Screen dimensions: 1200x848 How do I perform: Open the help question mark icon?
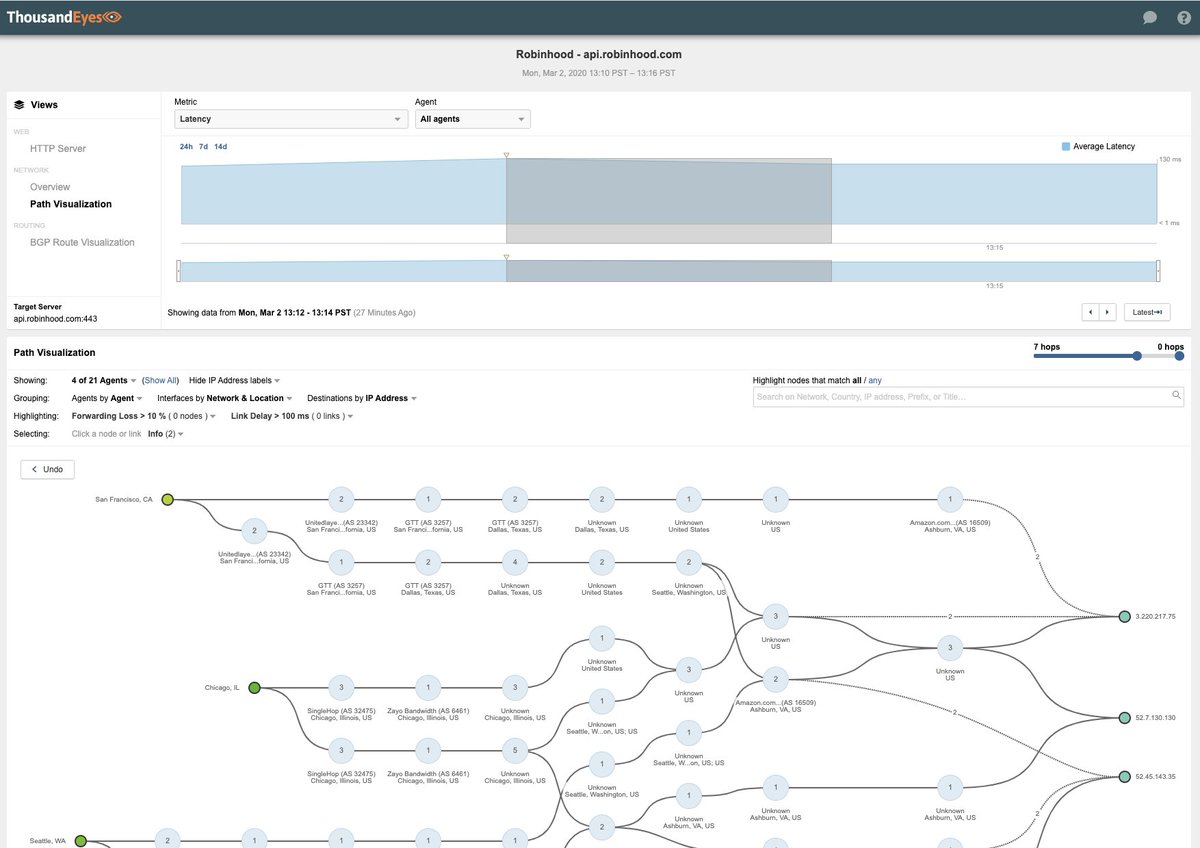click(1183, 17)
